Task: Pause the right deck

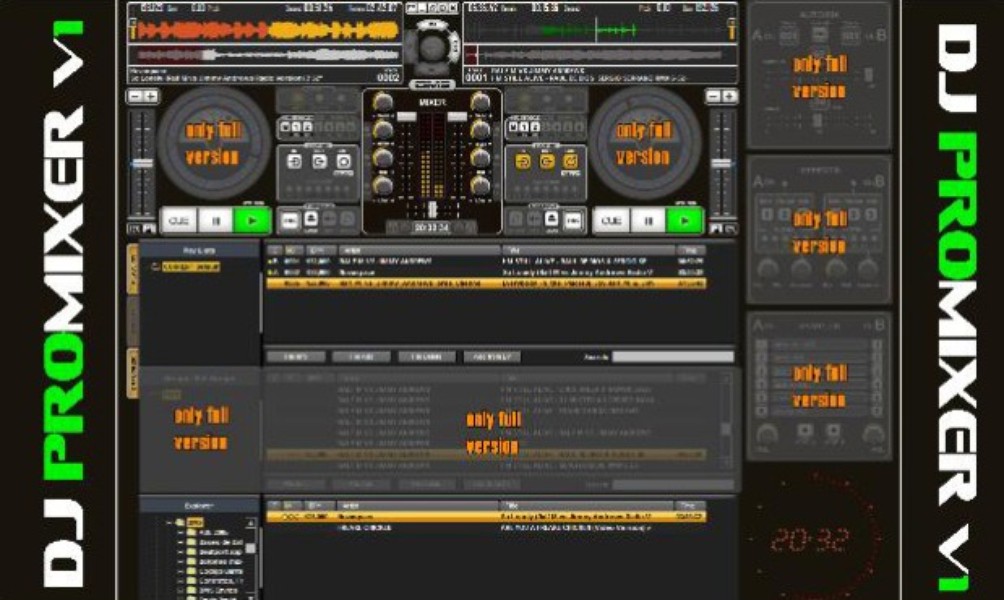Action: 648,221
